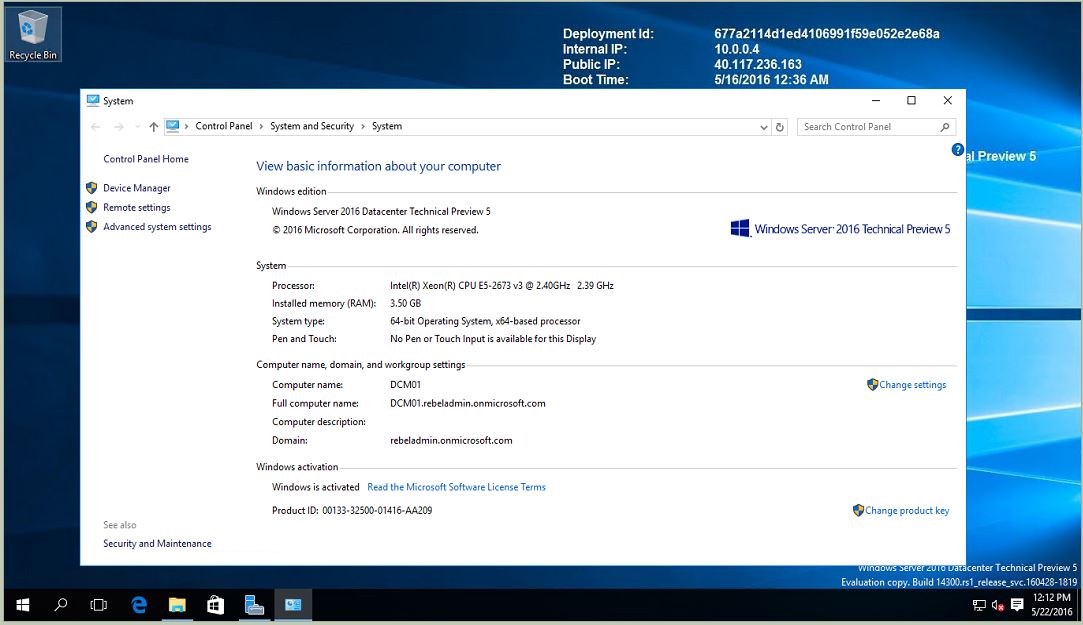Screen dimensions: 1083x625
Task: Open the recent locations dropdown arrow
Action: [137, 127]
